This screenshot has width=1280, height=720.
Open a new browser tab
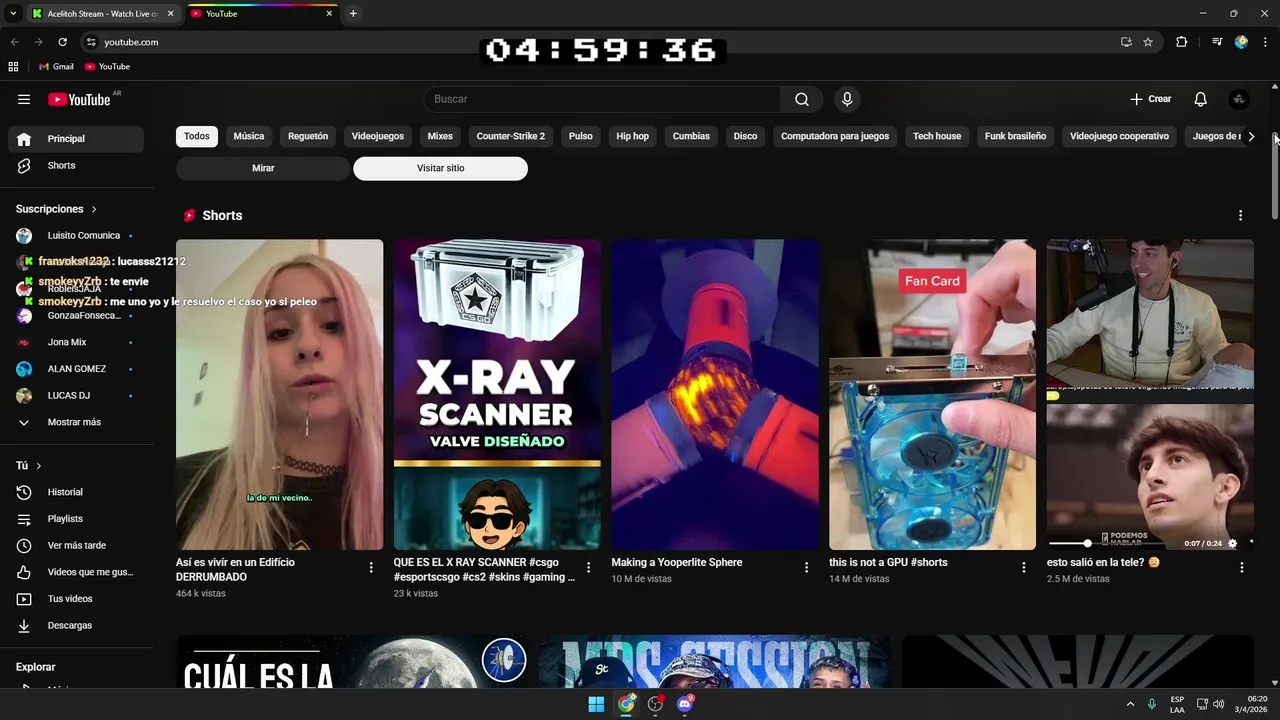coord(353,13)
